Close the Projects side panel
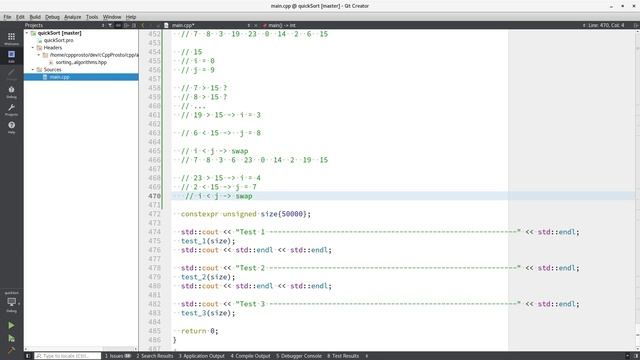 pos(134,25)
